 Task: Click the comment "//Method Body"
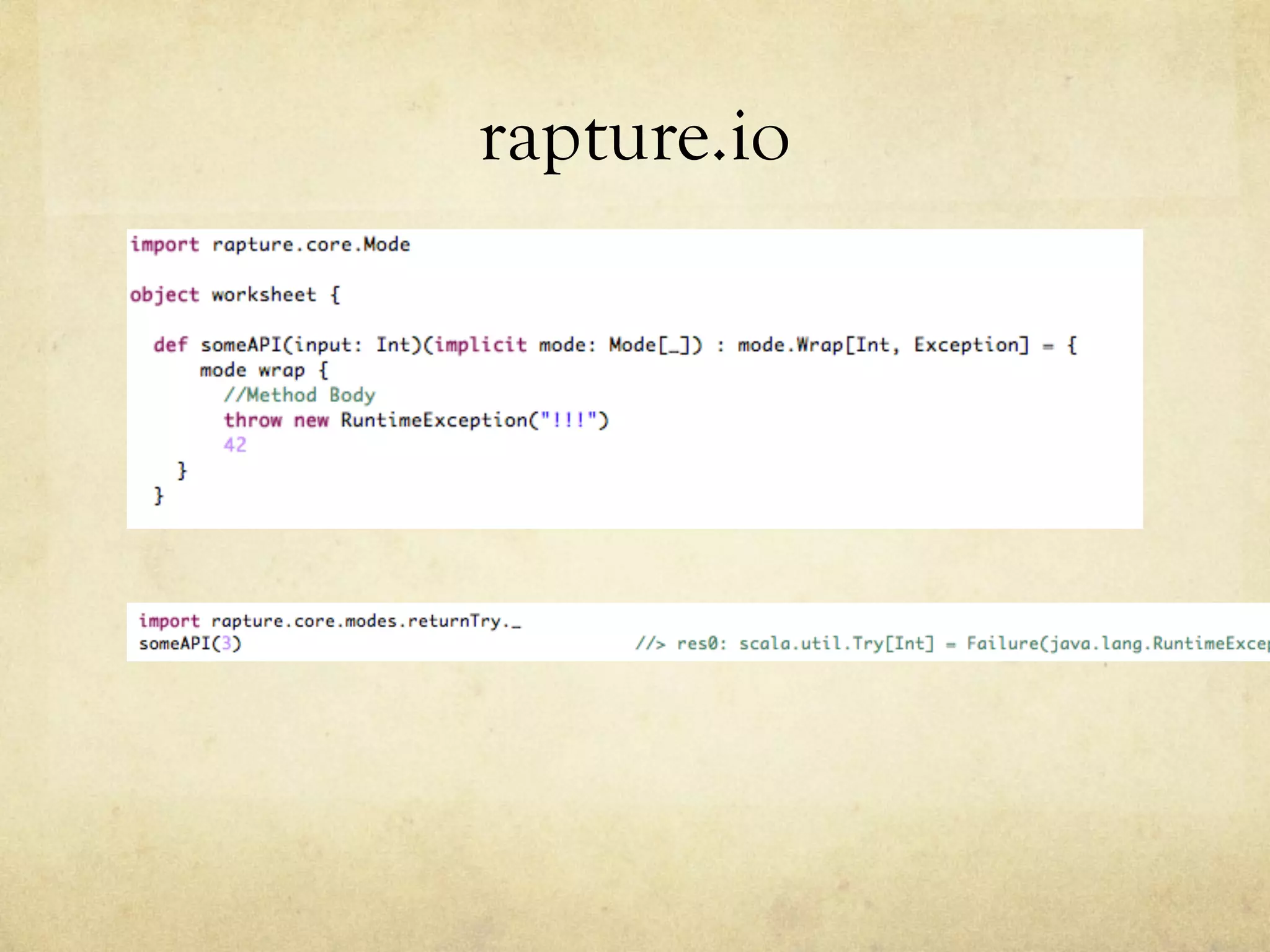pyautogui.click(x=300, y=395)
